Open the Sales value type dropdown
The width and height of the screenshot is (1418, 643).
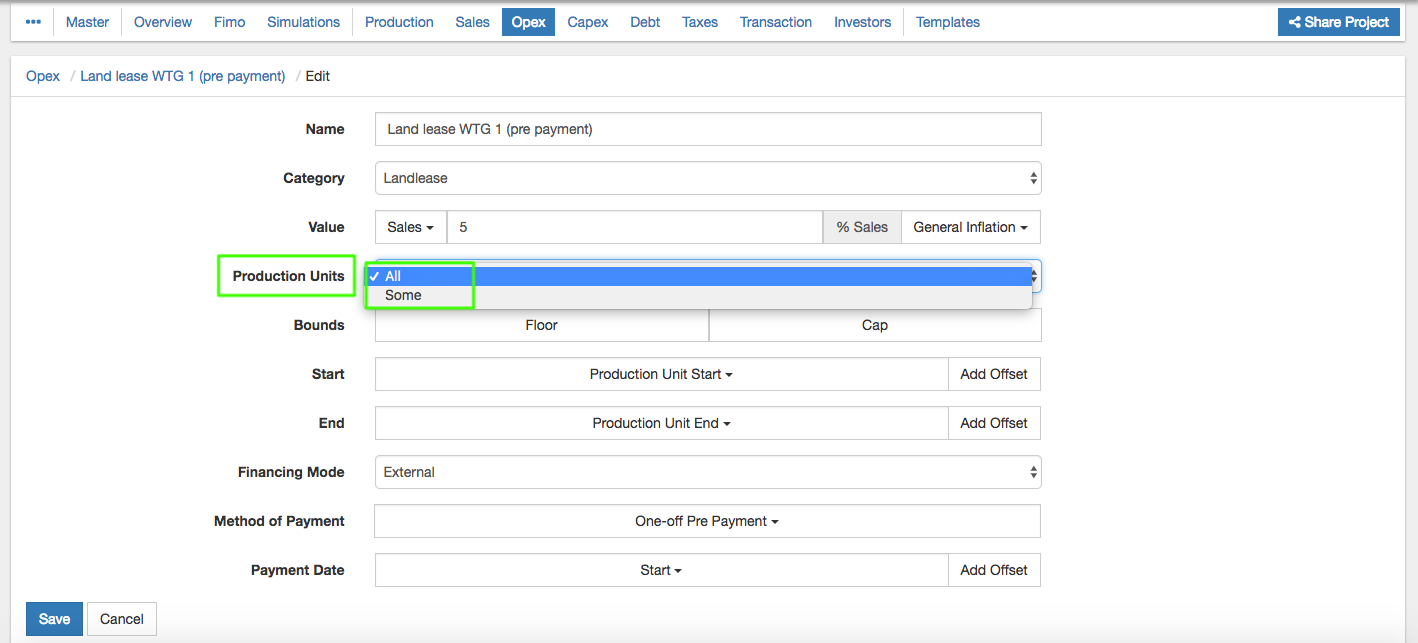click(x=410, y=227)
